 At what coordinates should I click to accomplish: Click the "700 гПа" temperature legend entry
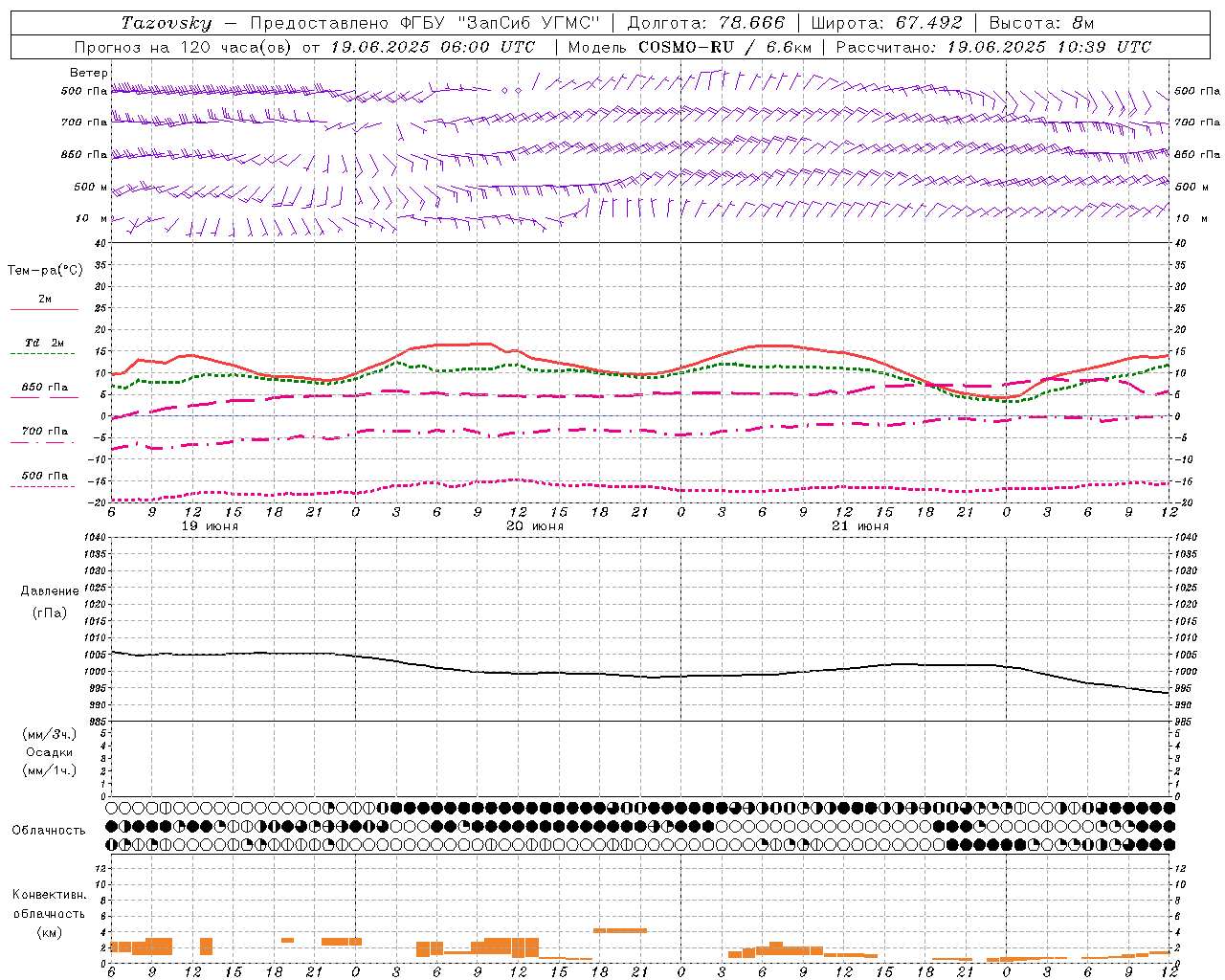coord(45,432)
